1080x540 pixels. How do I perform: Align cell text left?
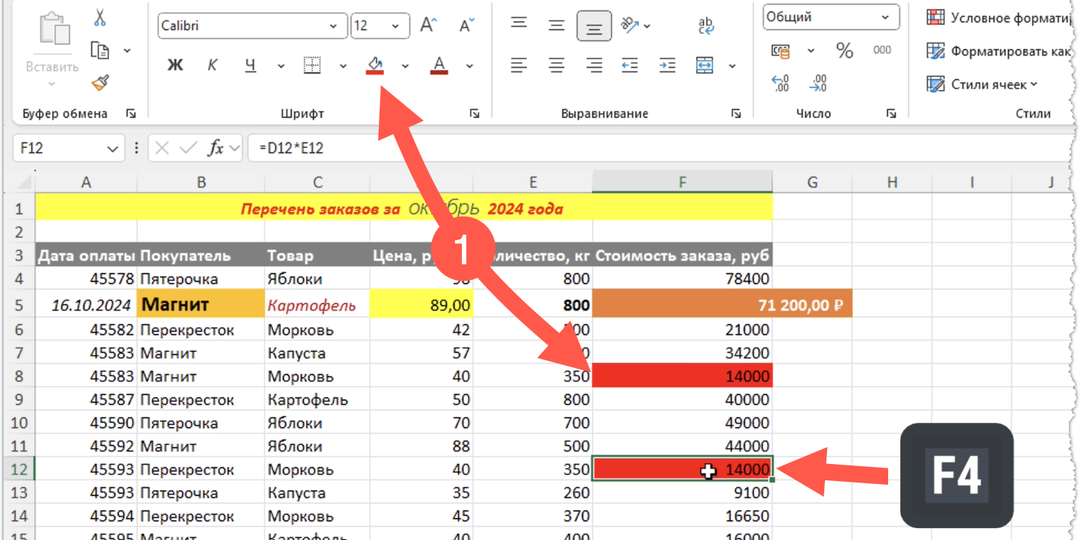click(x=519, y=65)
